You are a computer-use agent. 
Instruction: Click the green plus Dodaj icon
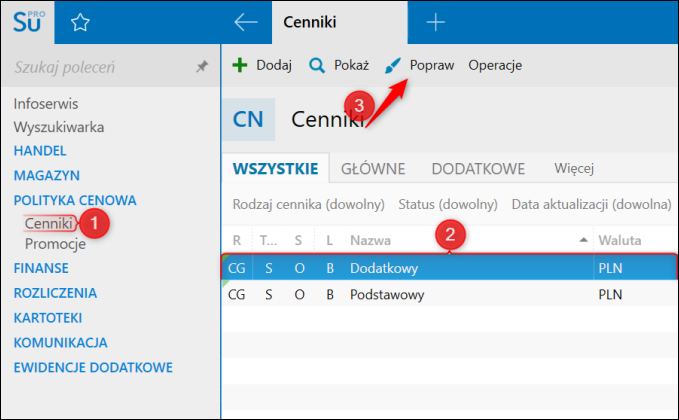point(240,66)
